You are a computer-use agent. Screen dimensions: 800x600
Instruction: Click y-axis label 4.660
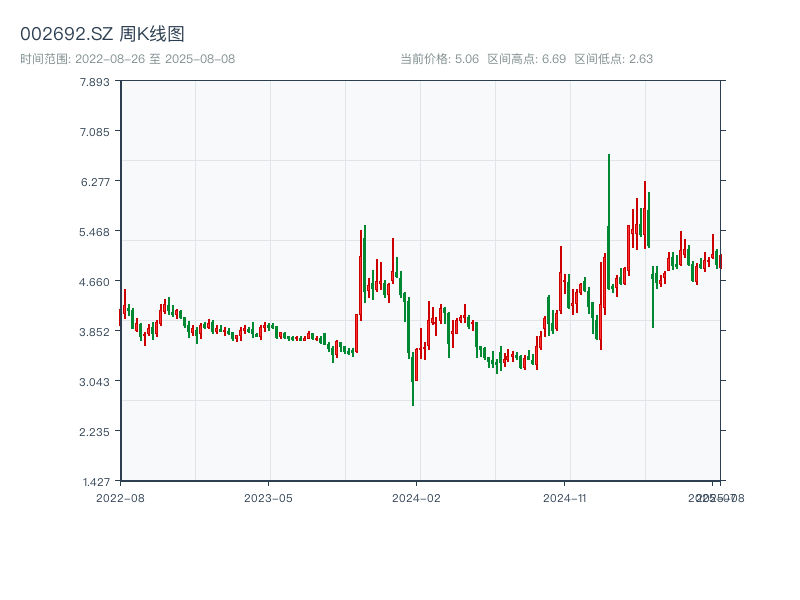pos(94,282)
